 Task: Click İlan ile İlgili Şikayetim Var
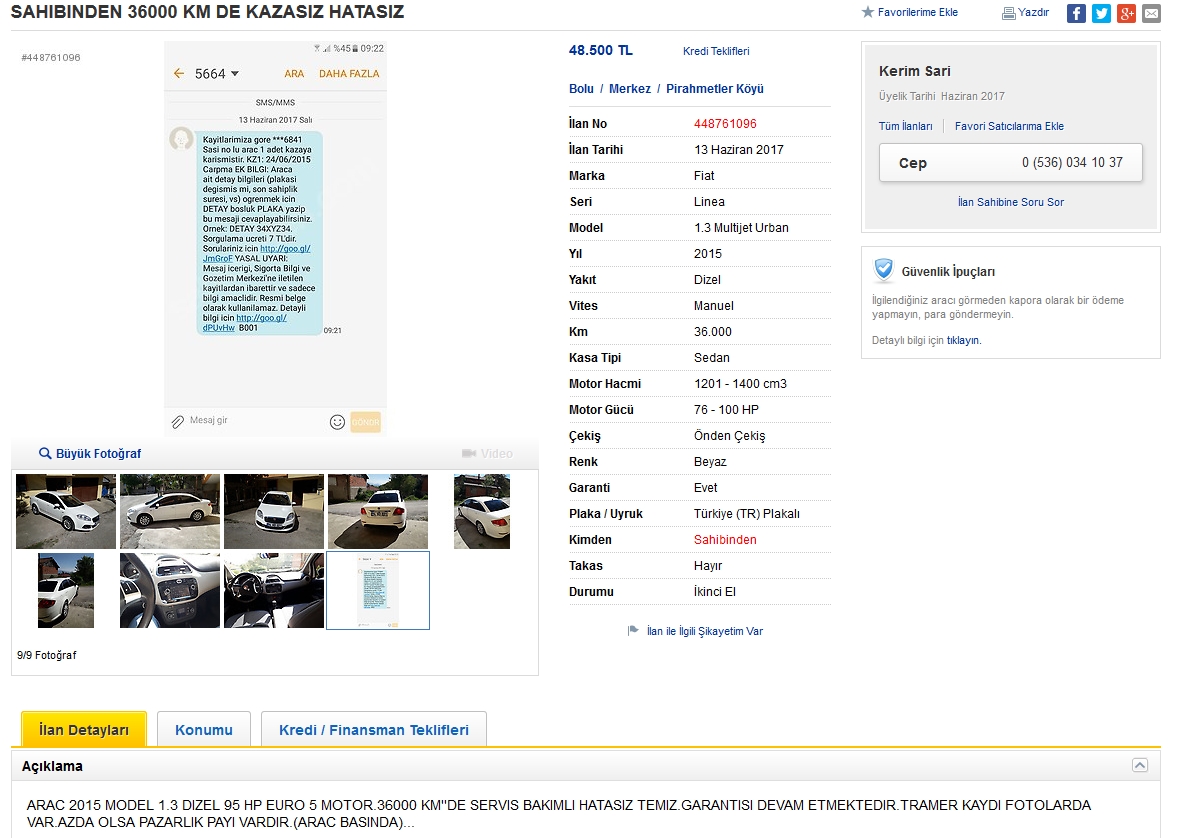705,631
